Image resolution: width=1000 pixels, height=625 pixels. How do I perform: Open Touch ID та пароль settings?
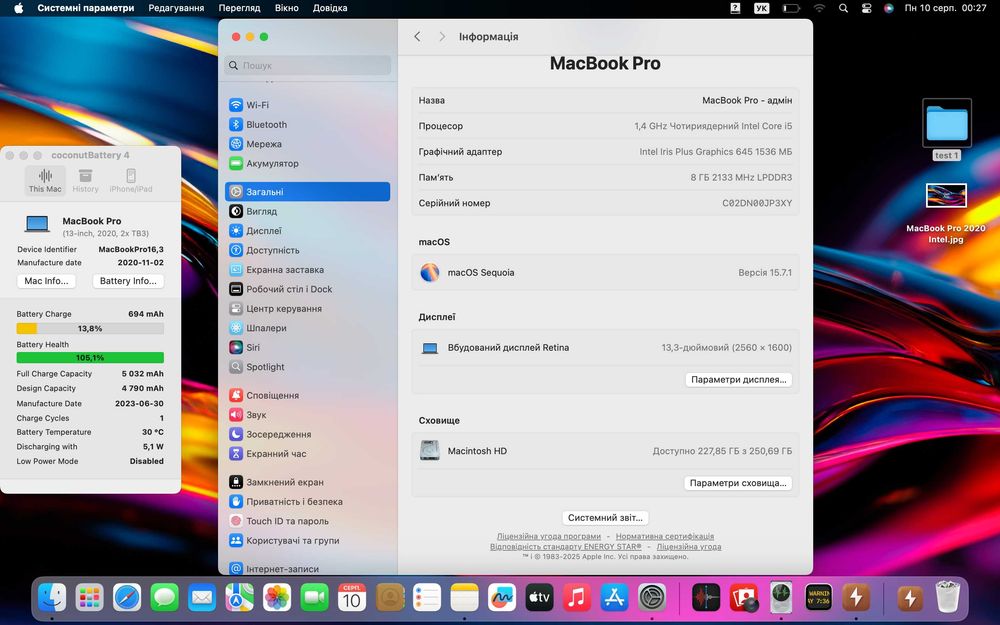pos(307,521)
